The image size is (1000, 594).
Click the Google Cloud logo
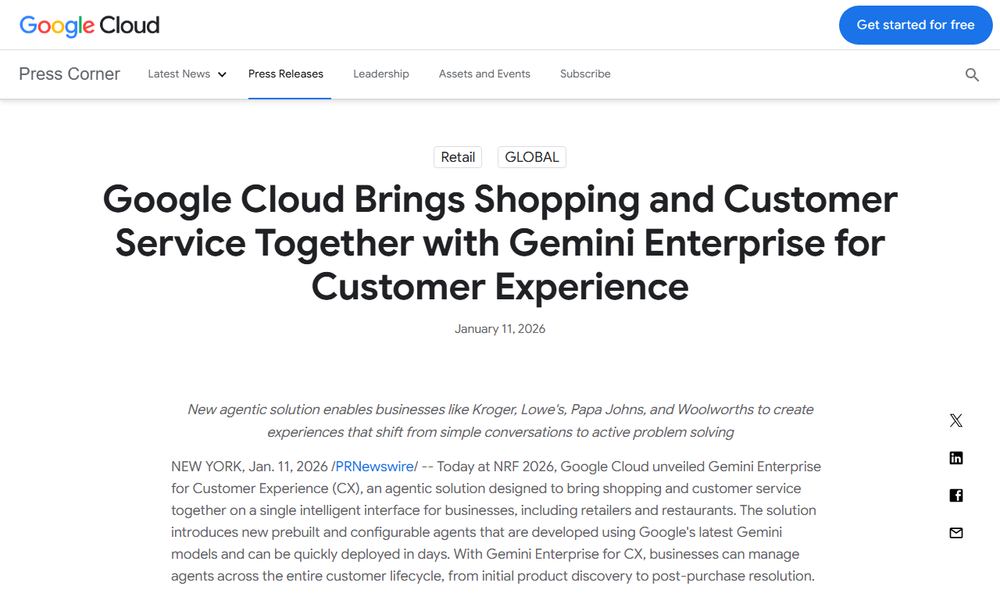pos(89,26)
